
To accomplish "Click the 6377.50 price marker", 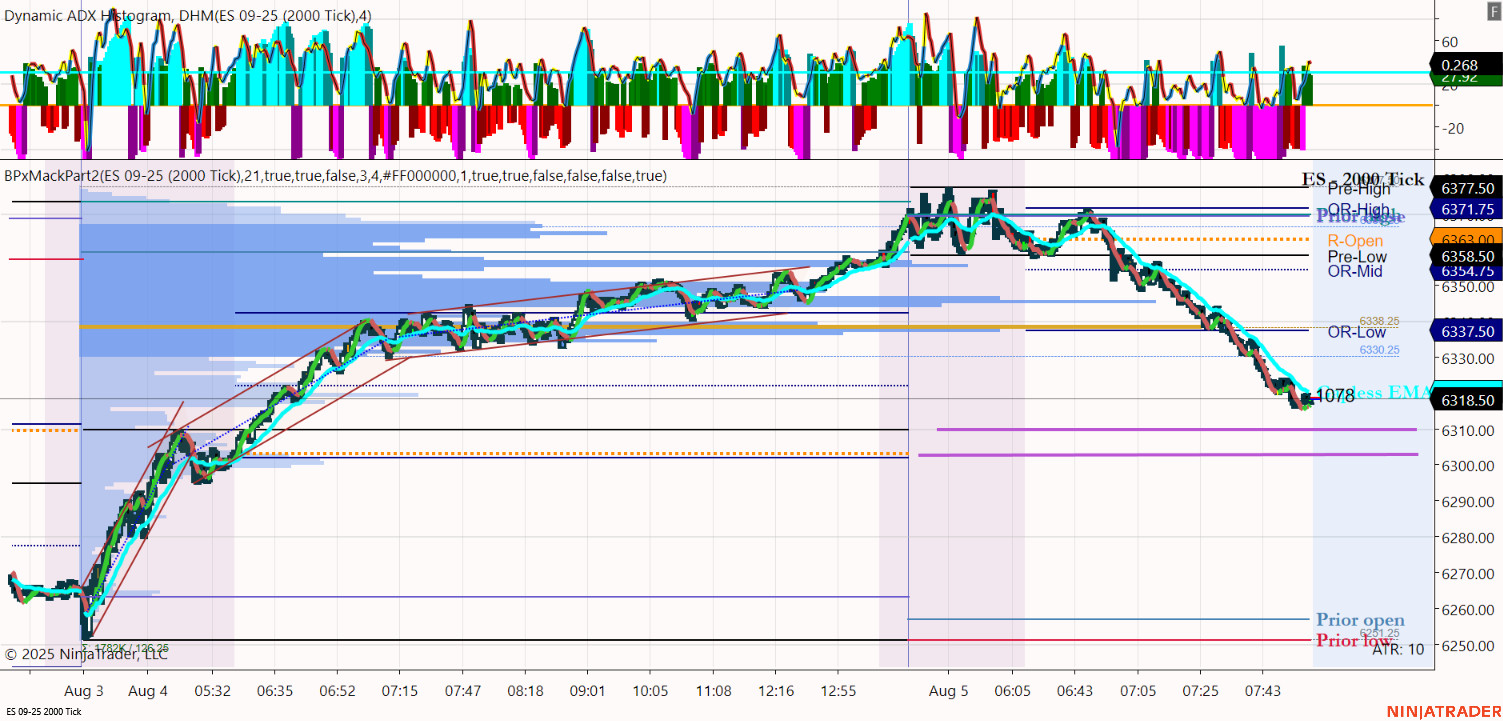I will click(x=1468, y=188).
